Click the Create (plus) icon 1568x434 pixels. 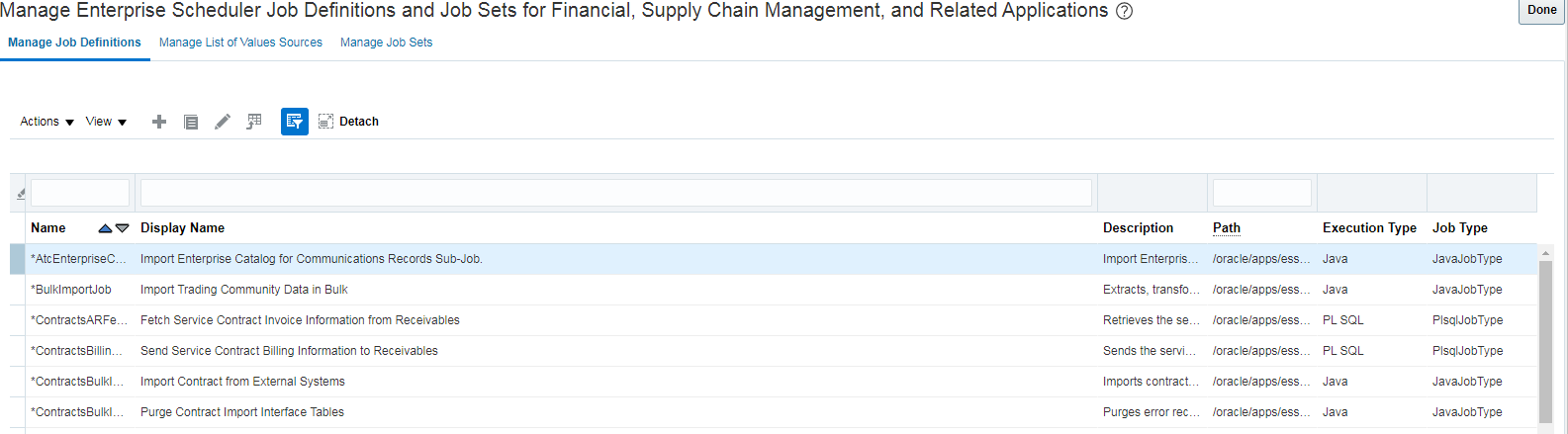pos(158,122)
